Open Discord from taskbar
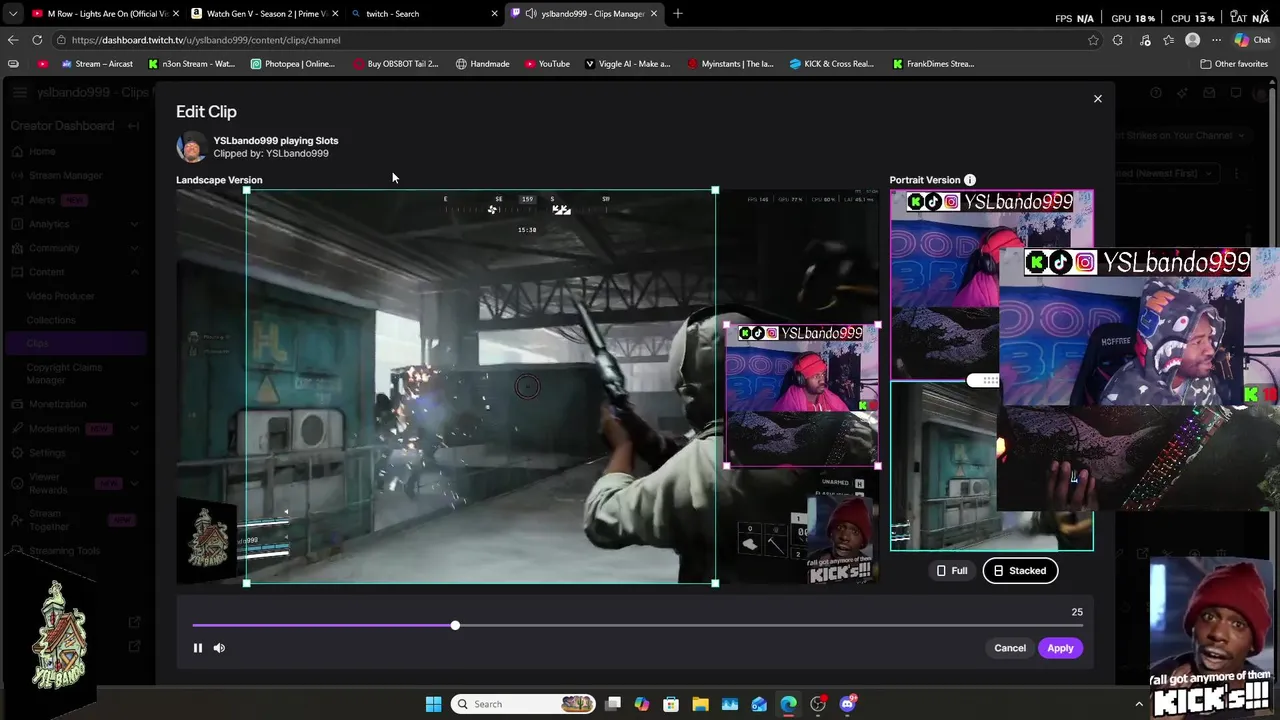This screenshot has height=720, width=1280. [847, 704]
